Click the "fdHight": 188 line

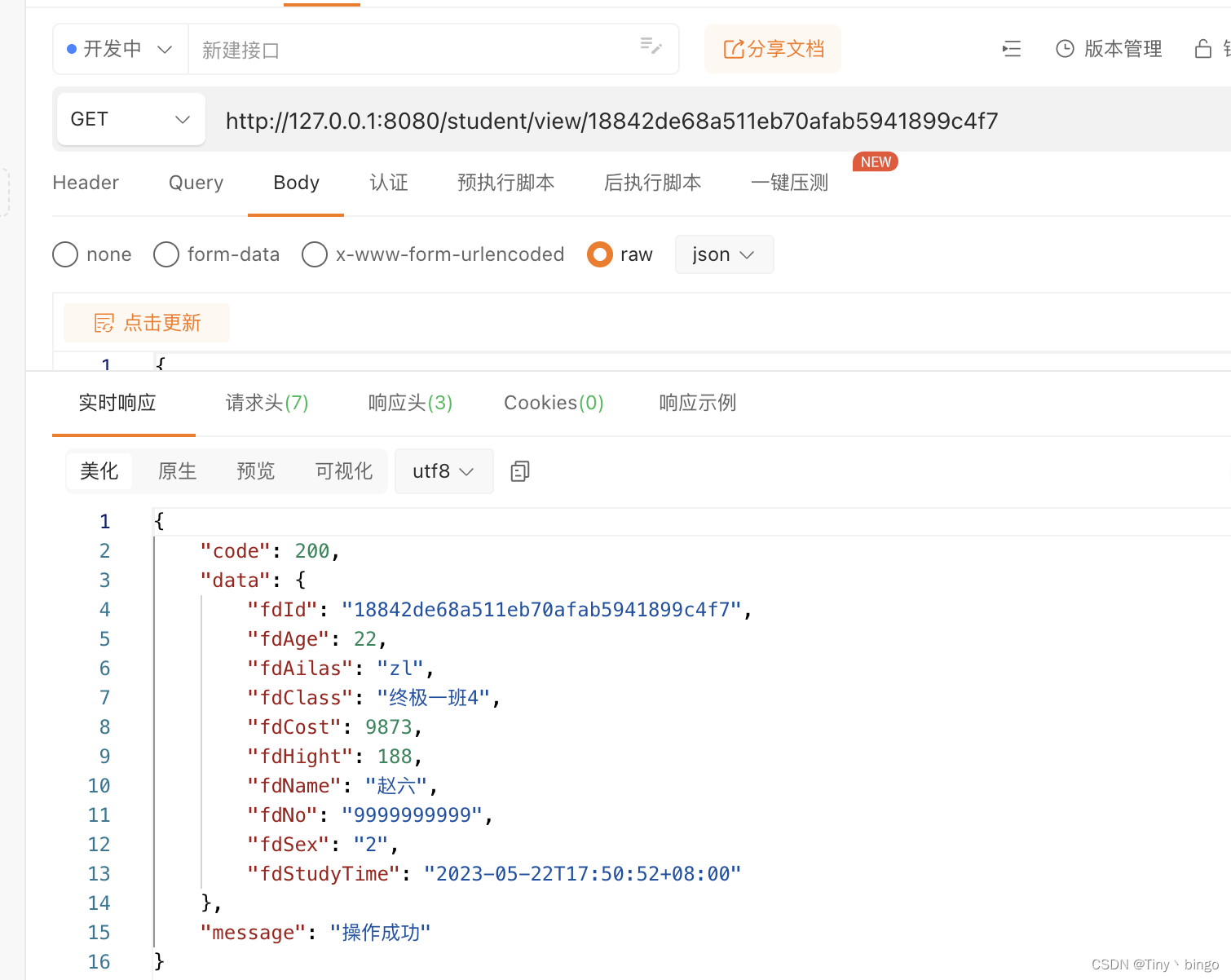coord(334,757)
